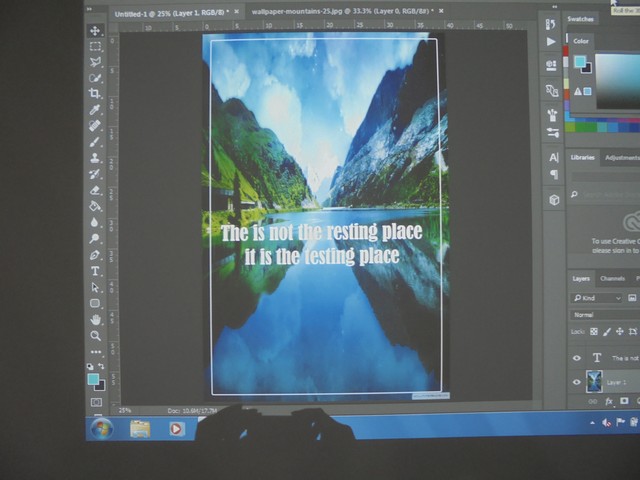The image size is (640, 480).
Task: Select the Pen tool
Action: (x=96, y=255)
